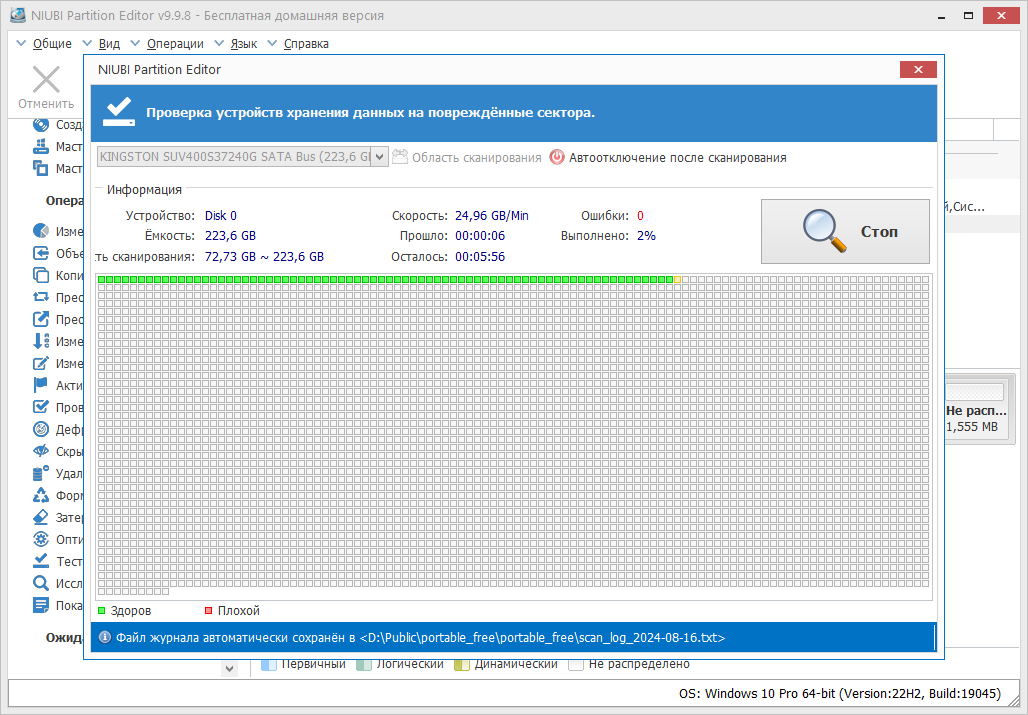
Task: Open the Язык menu
Action: pos(243,43)
